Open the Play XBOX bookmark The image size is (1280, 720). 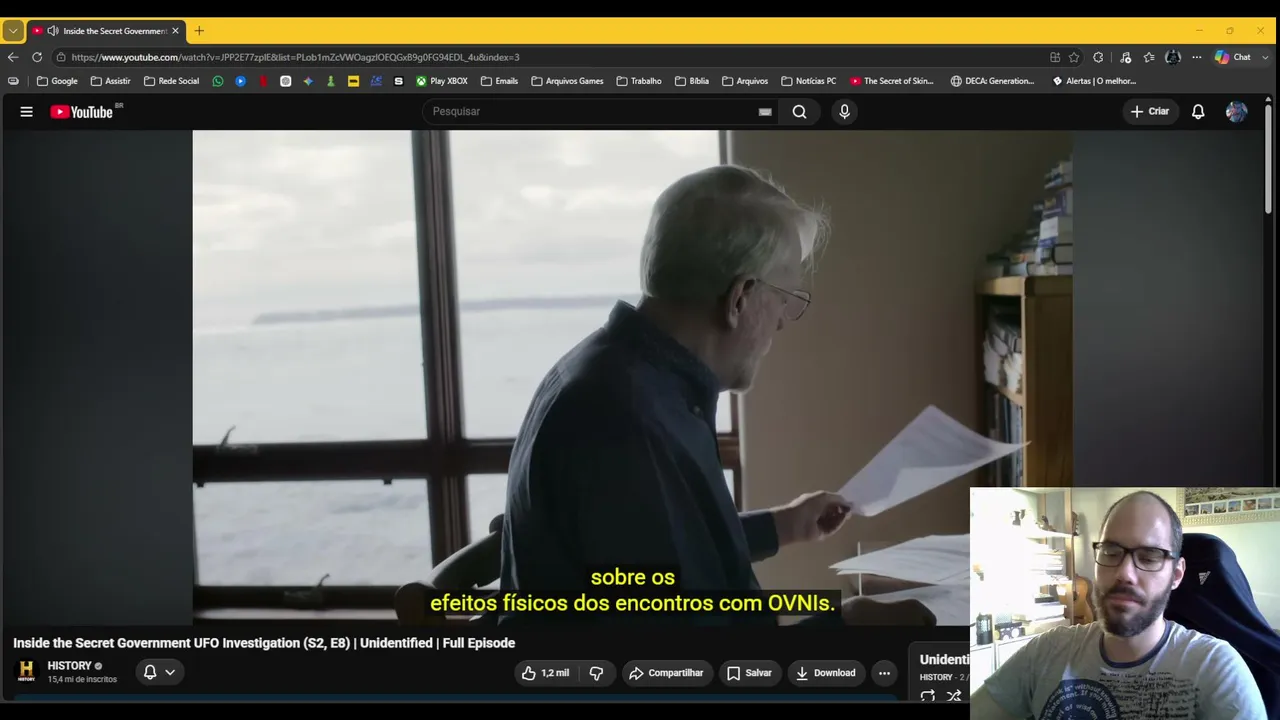click(442, 81)
